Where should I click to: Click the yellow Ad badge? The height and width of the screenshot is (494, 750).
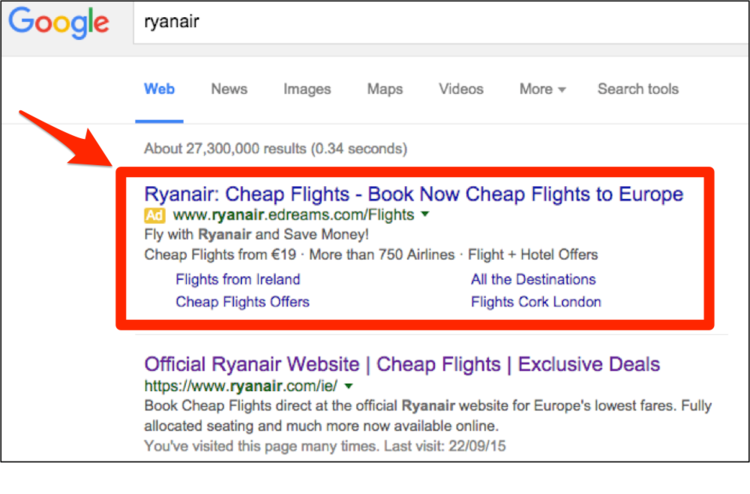point(154,215)
